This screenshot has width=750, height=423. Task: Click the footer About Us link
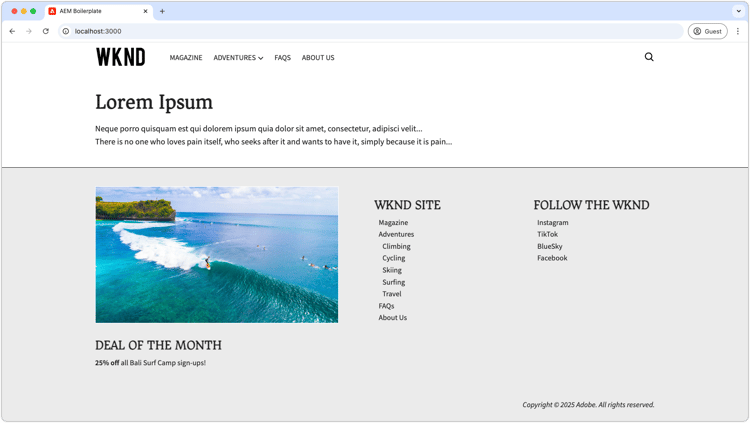(x=393, y=317)
